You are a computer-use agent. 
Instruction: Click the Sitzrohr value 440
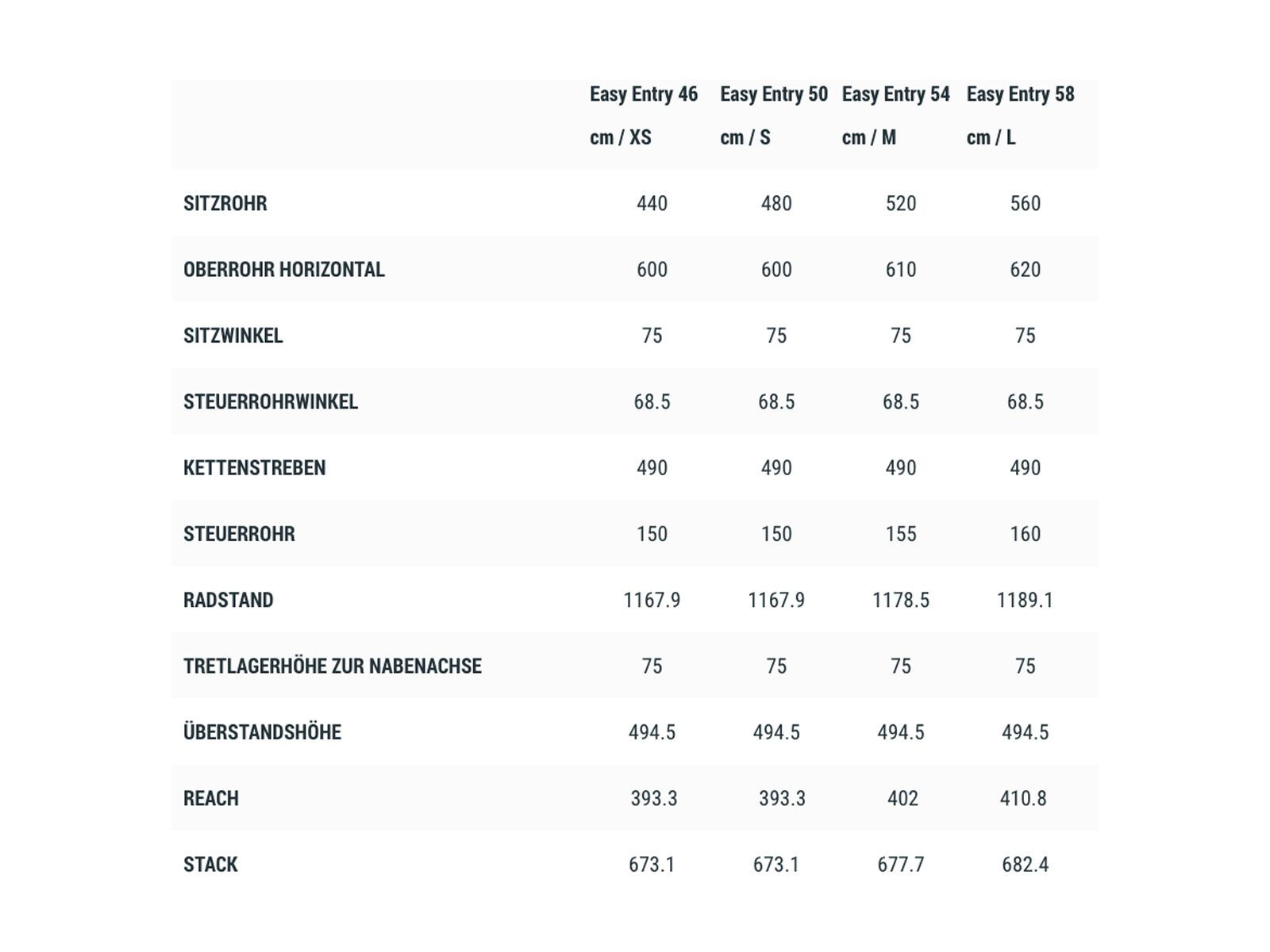pos(652,204)
